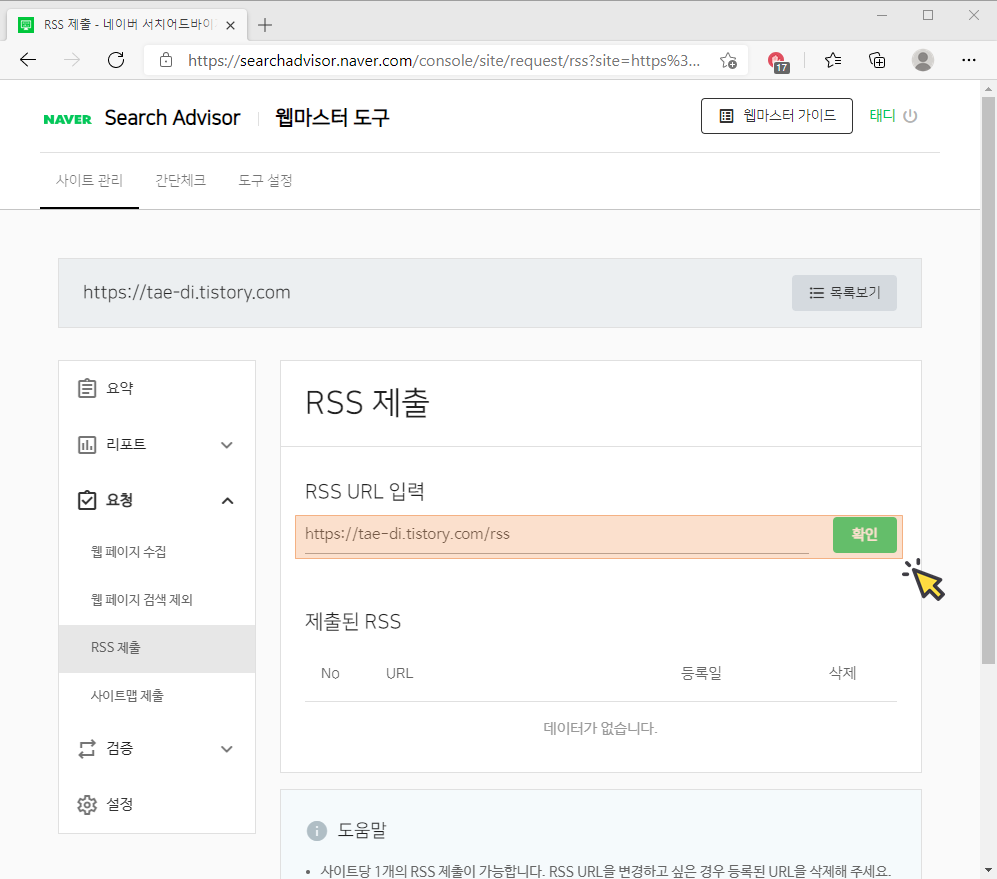Click the browser profile avatar icon
The width and height of the screenshot is (997, 879).
click(923, 60)
